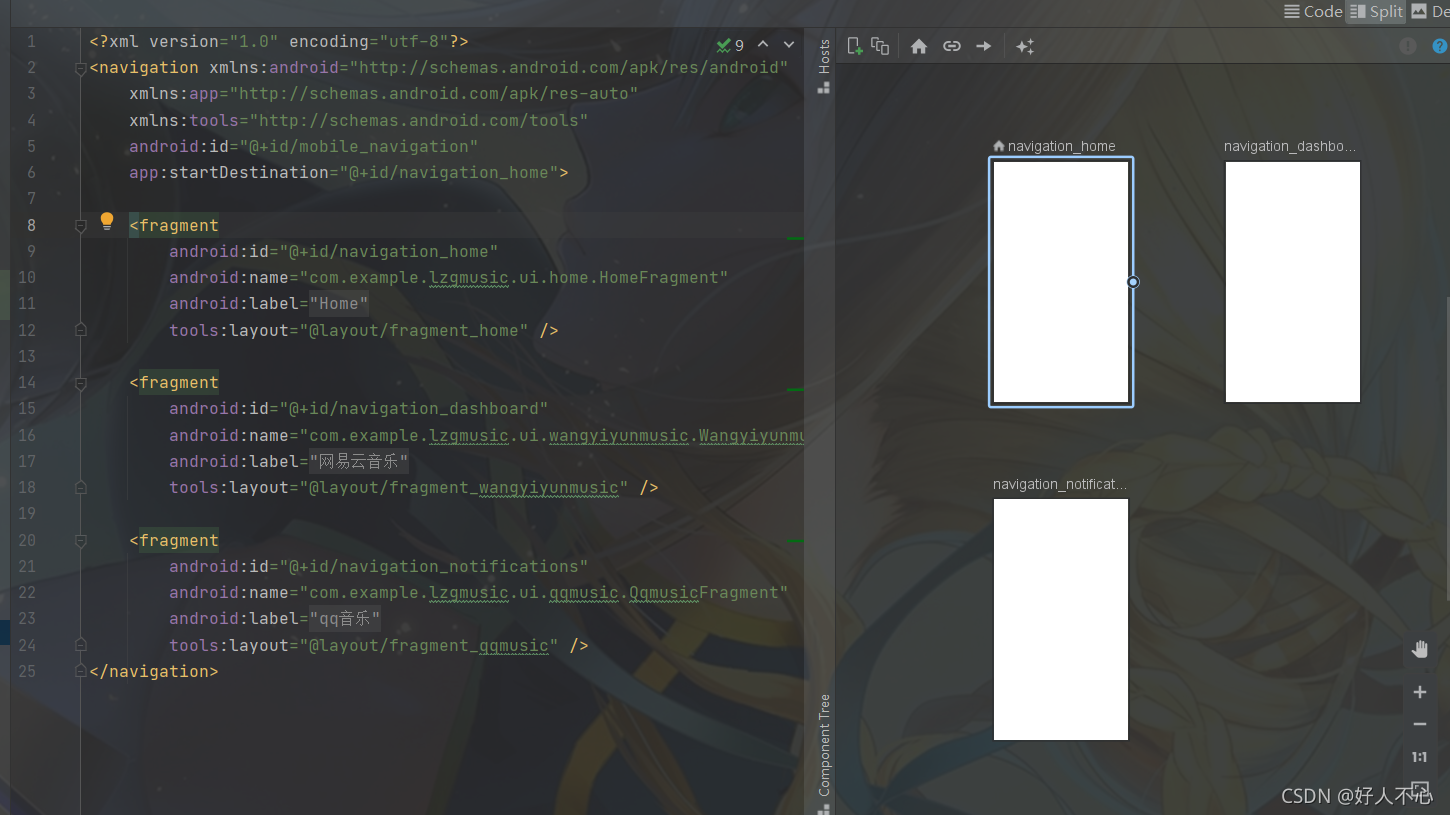Add an action with the arrow icon
Viewport: 1450px width, 815px height.
[x=983, y=45]
